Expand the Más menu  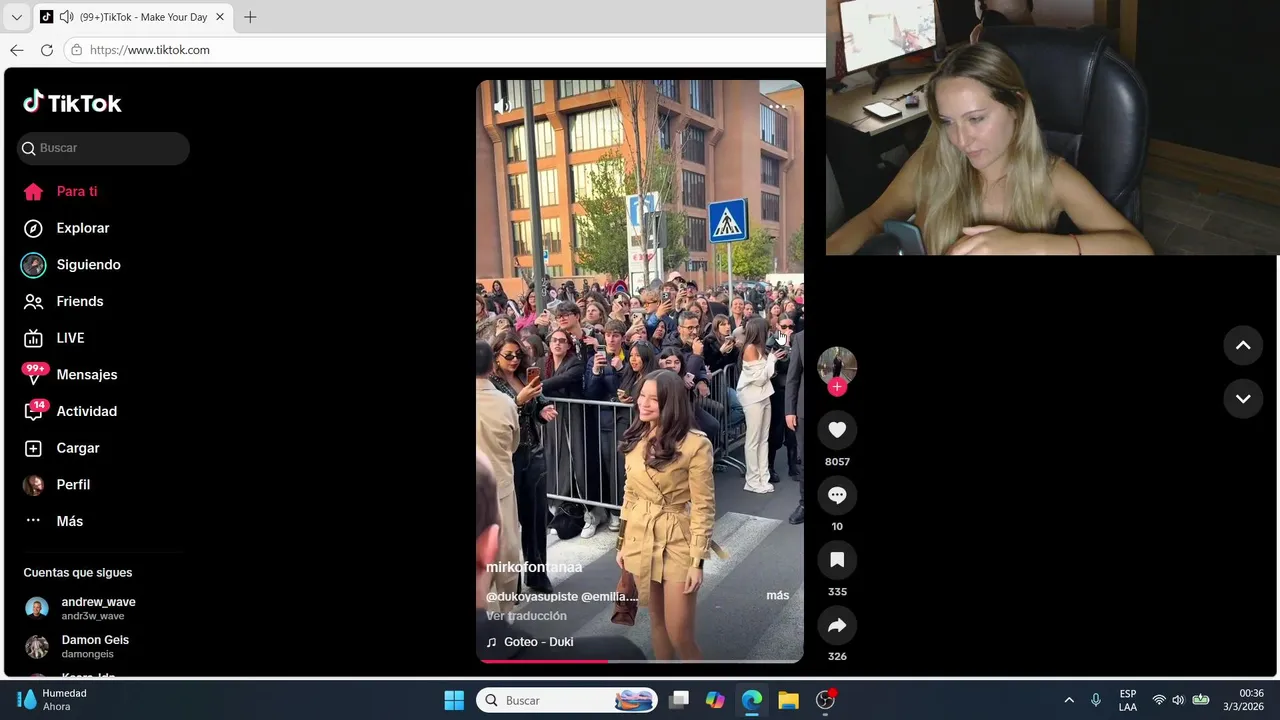(54, 521)
